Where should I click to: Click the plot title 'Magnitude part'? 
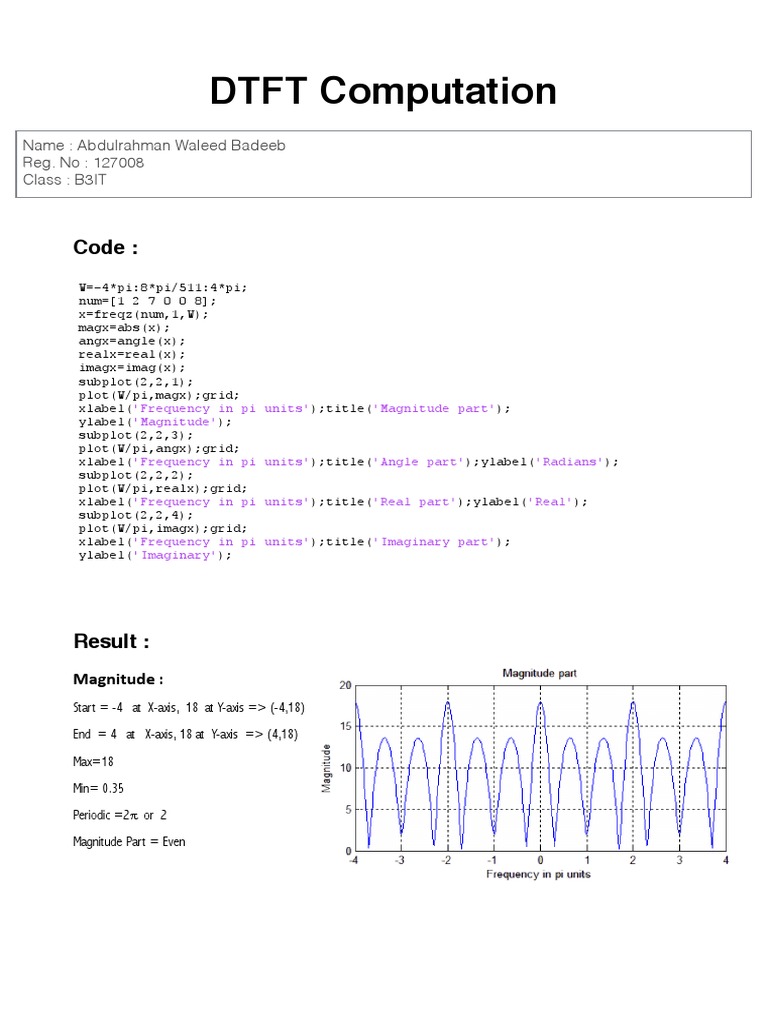pos(539,673)
